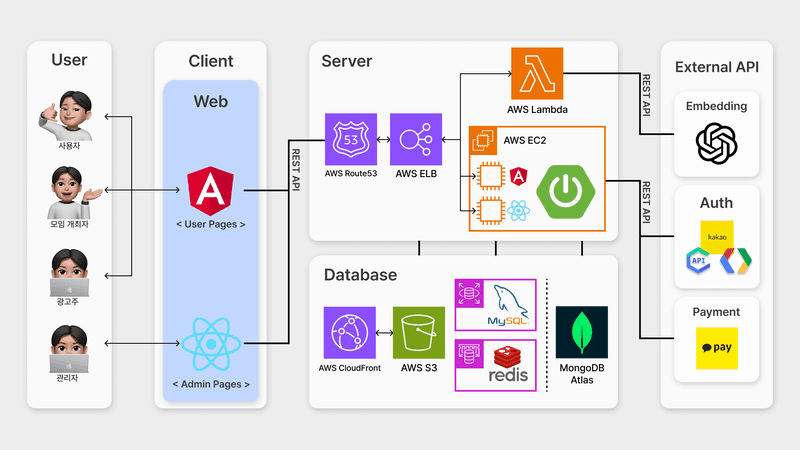Screen dimensions: 800x450
Task: Click the 'Auth' card title
Action: (716, 203)
